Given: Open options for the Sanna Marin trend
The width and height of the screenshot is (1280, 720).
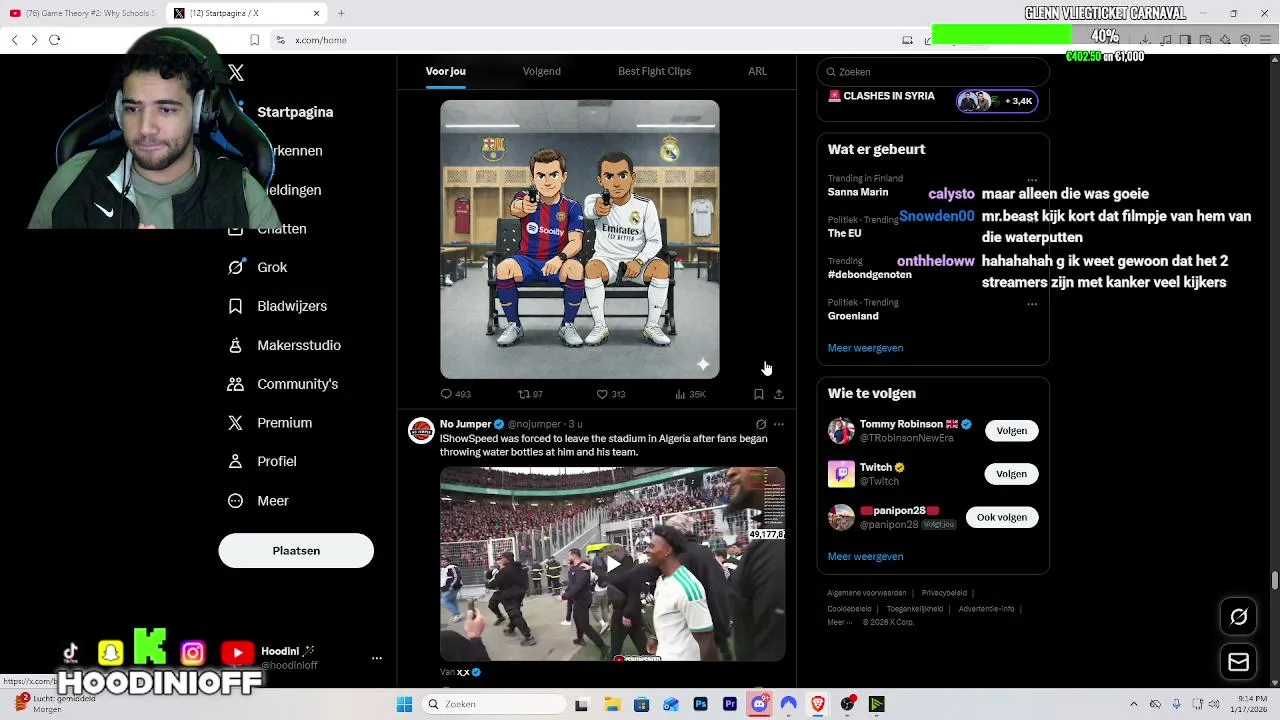Looking at the screenshot, I should pos(1032,180).
